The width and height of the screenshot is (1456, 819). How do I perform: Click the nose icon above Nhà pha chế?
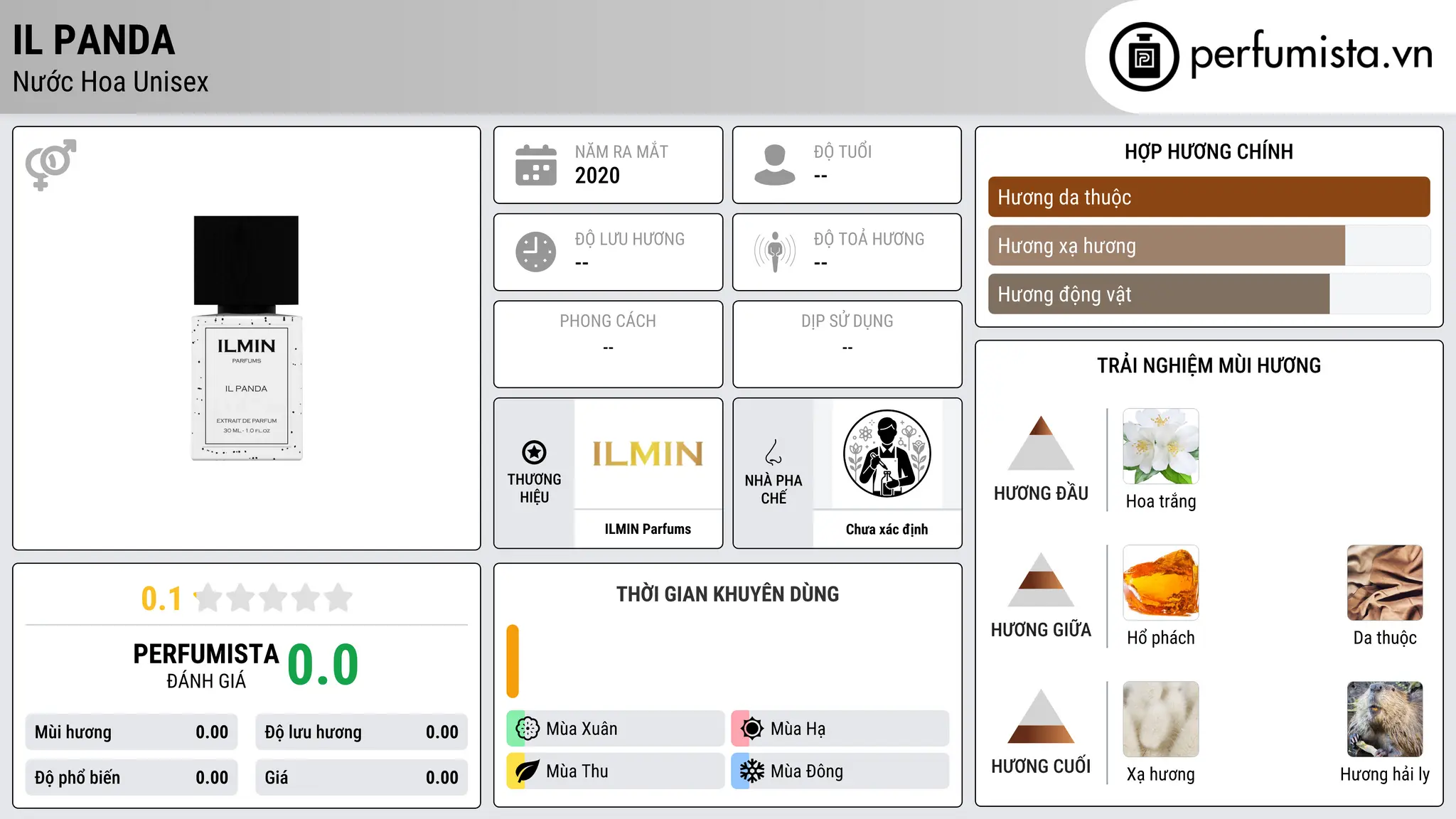773,452
